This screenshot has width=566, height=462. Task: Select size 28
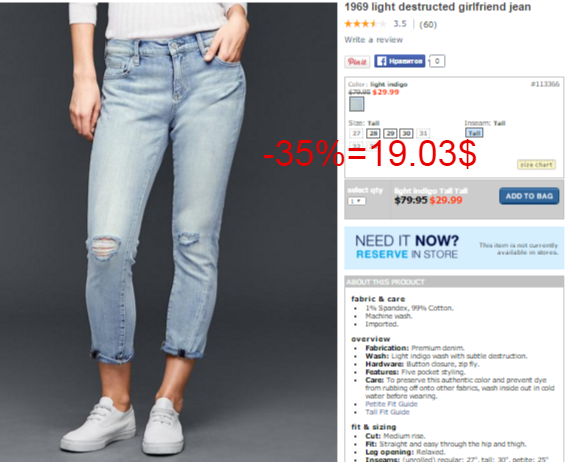point(373,134)
